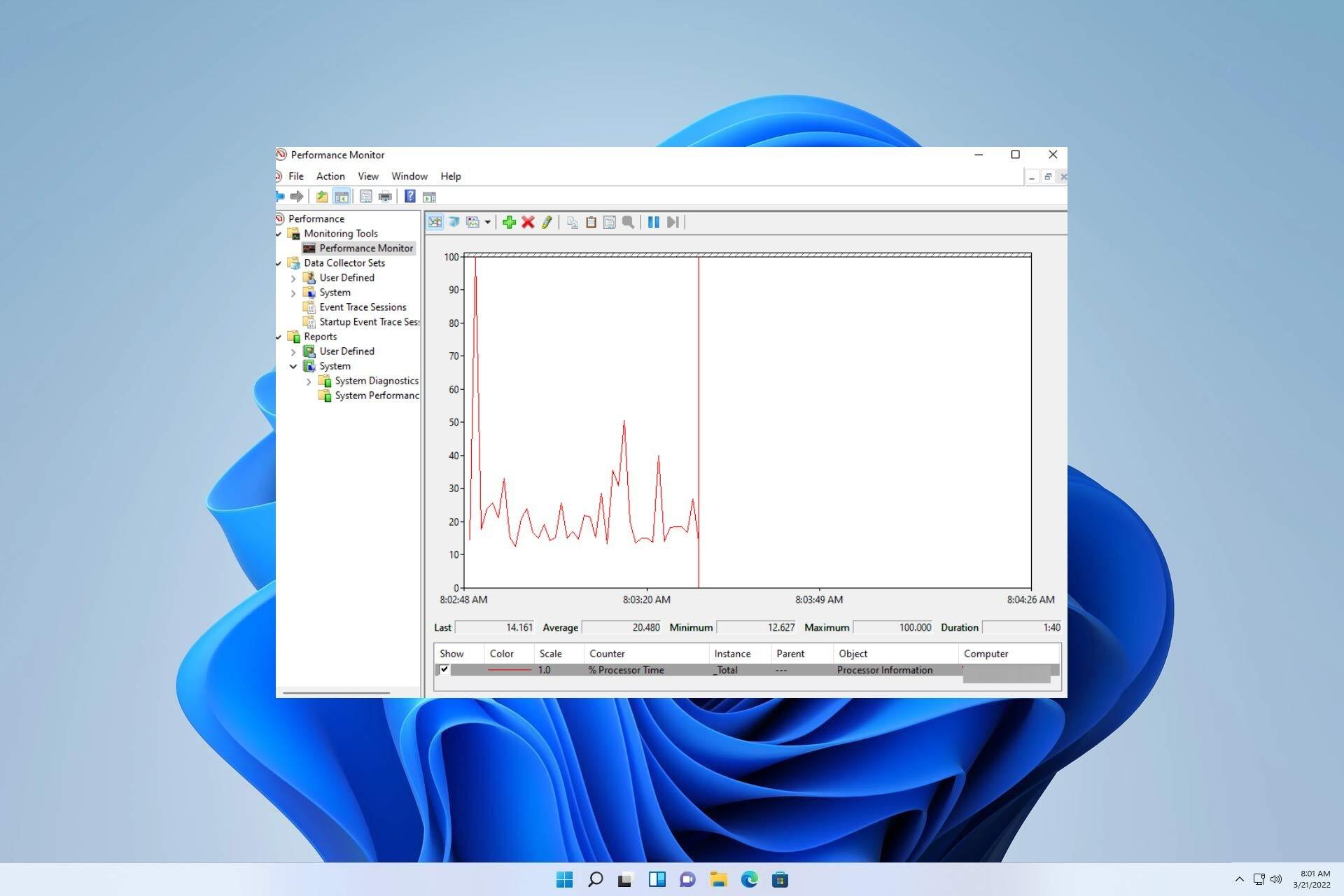Viewport: 1344px width, 896px height.
Task: Open the File menu
Action: [296, 176]
